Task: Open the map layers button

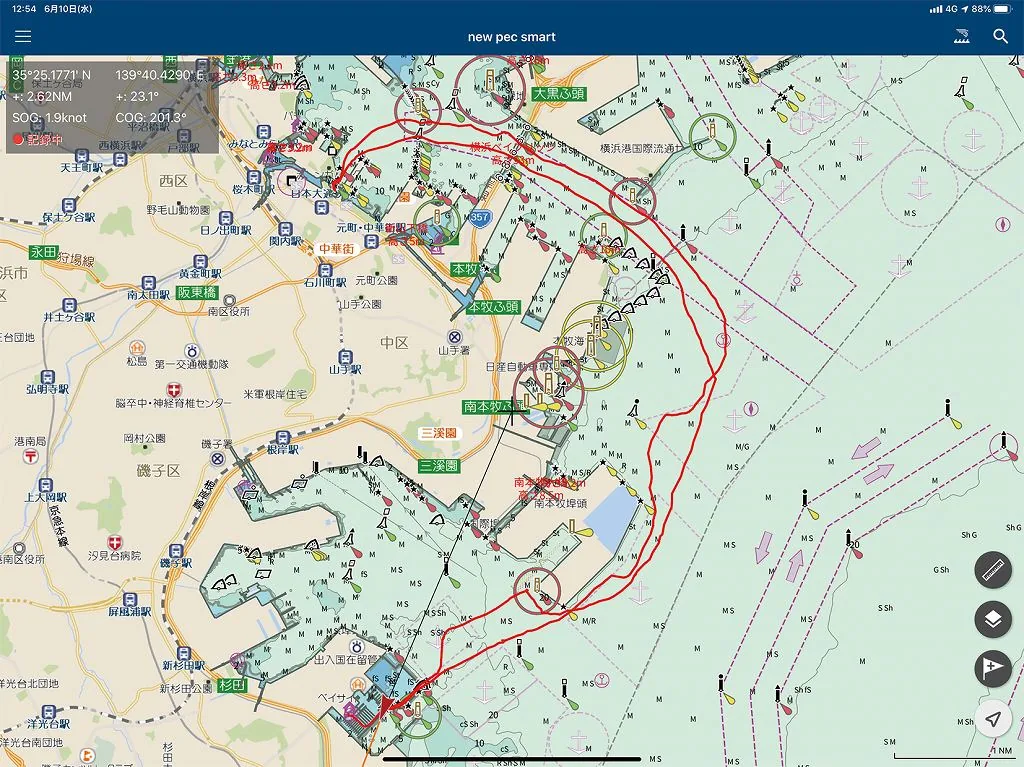Action: point(993,619)
